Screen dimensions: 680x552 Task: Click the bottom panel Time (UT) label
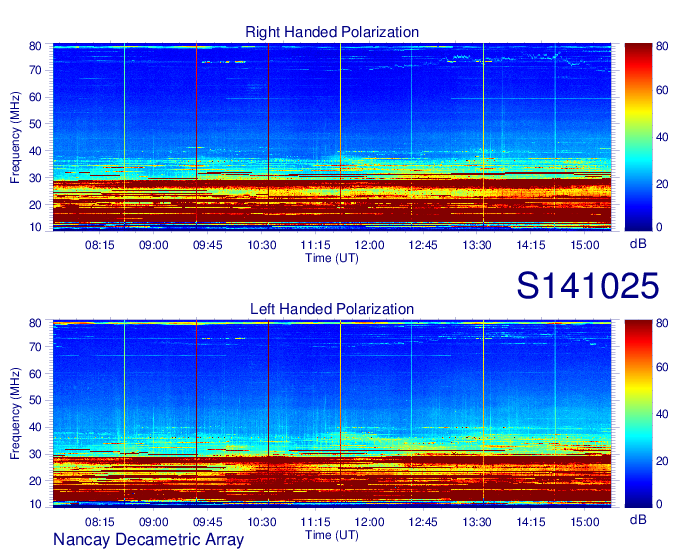pos(332,535)
